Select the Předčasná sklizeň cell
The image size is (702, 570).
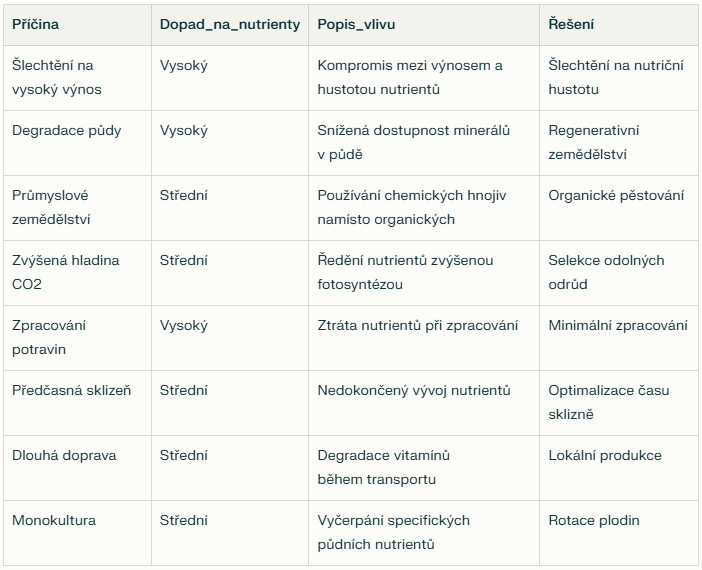(77, 403)
